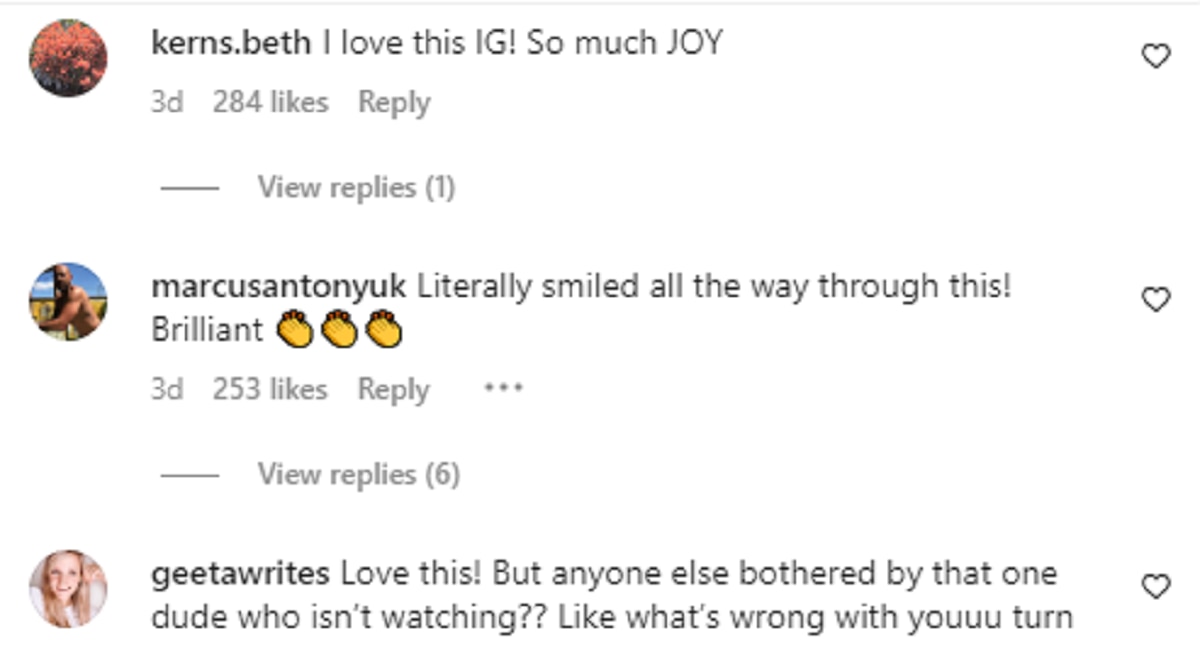
Task: Like the geetawrites comment with the heart
Action: [x=1155, y=586]
